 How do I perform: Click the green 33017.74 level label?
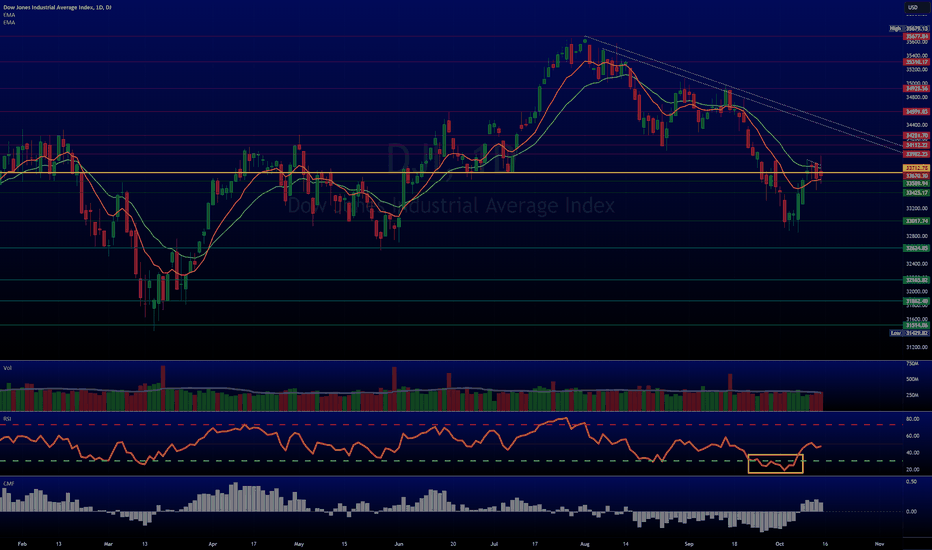point(916,221)
